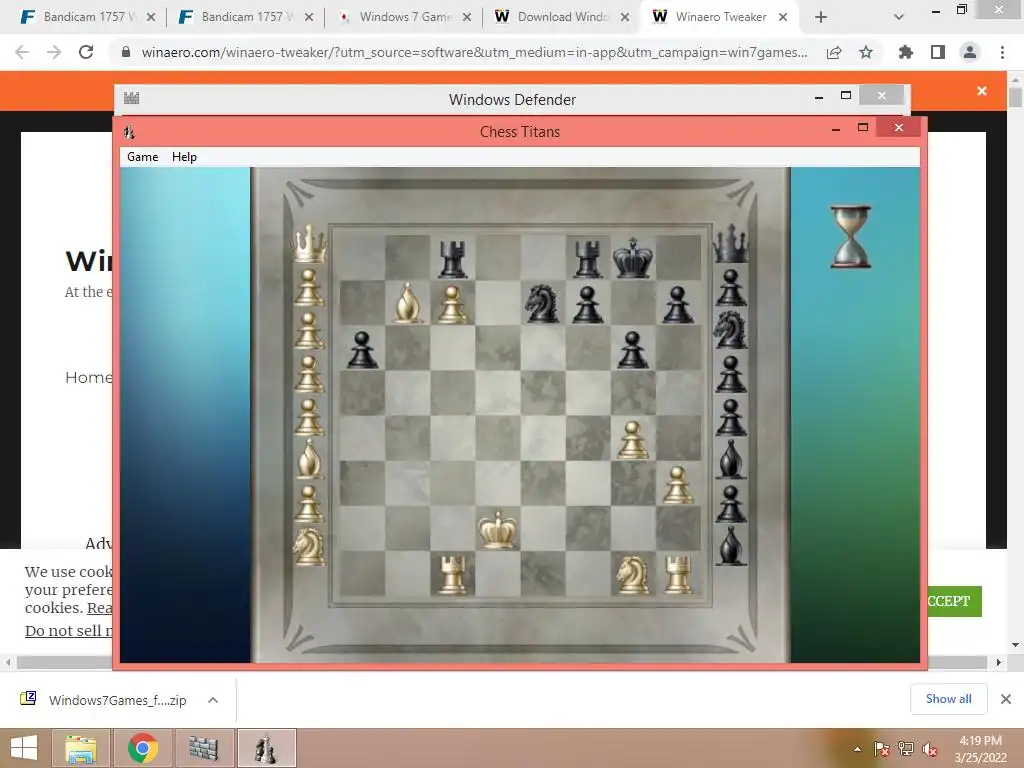Share this page from the address bar

[834, 52]
